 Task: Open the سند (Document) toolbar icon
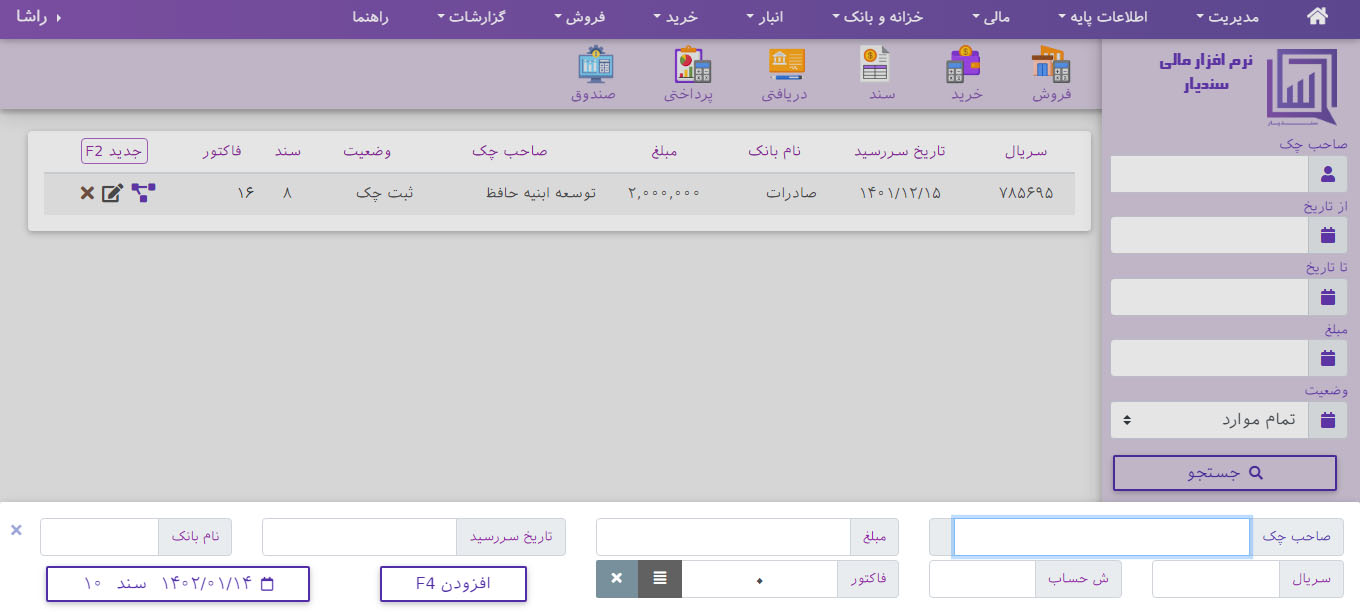click(879, 74)
